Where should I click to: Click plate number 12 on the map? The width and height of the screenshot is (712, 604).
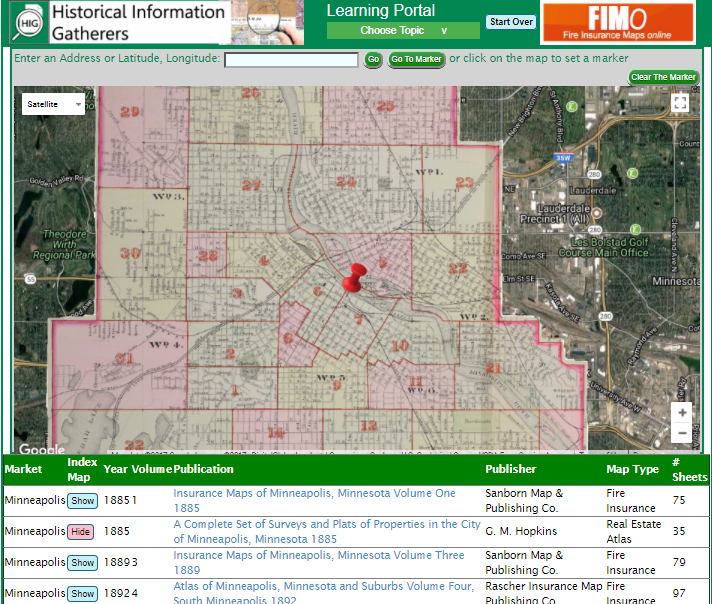coord(369,426)
